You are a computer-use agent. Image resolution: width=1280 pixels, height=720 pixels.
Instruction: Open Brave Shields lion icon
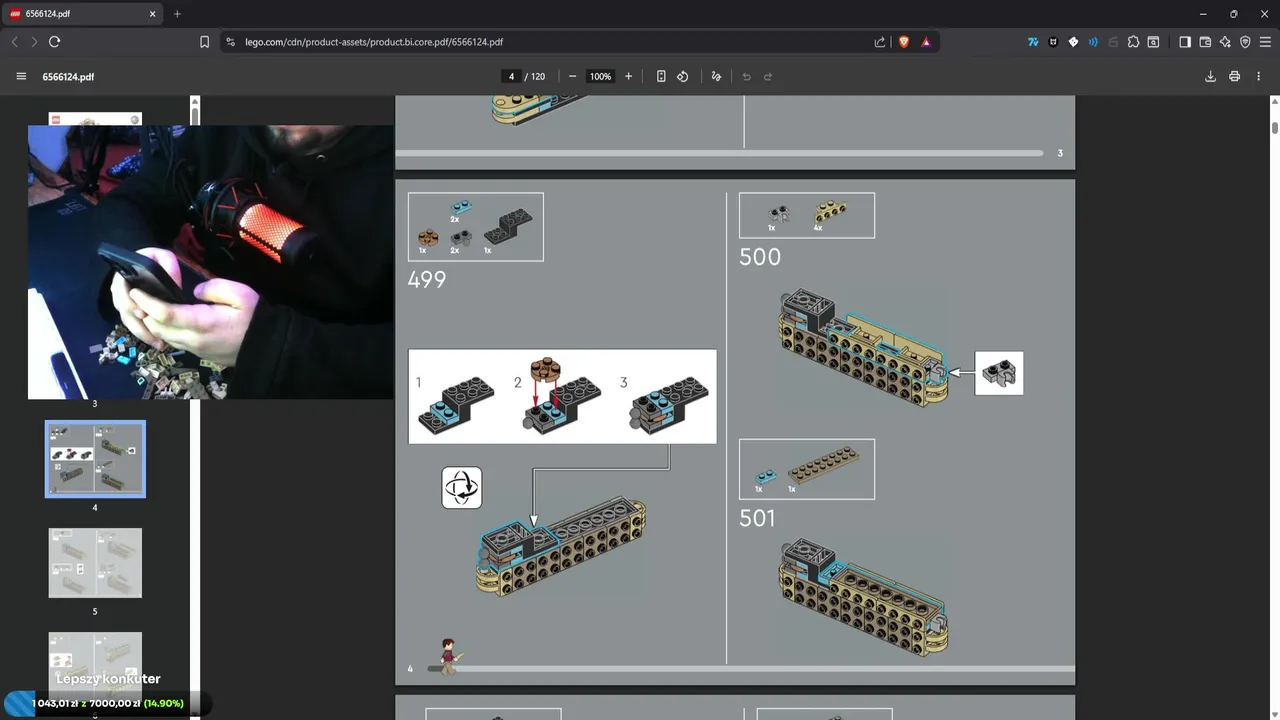[x=904, y=42]
